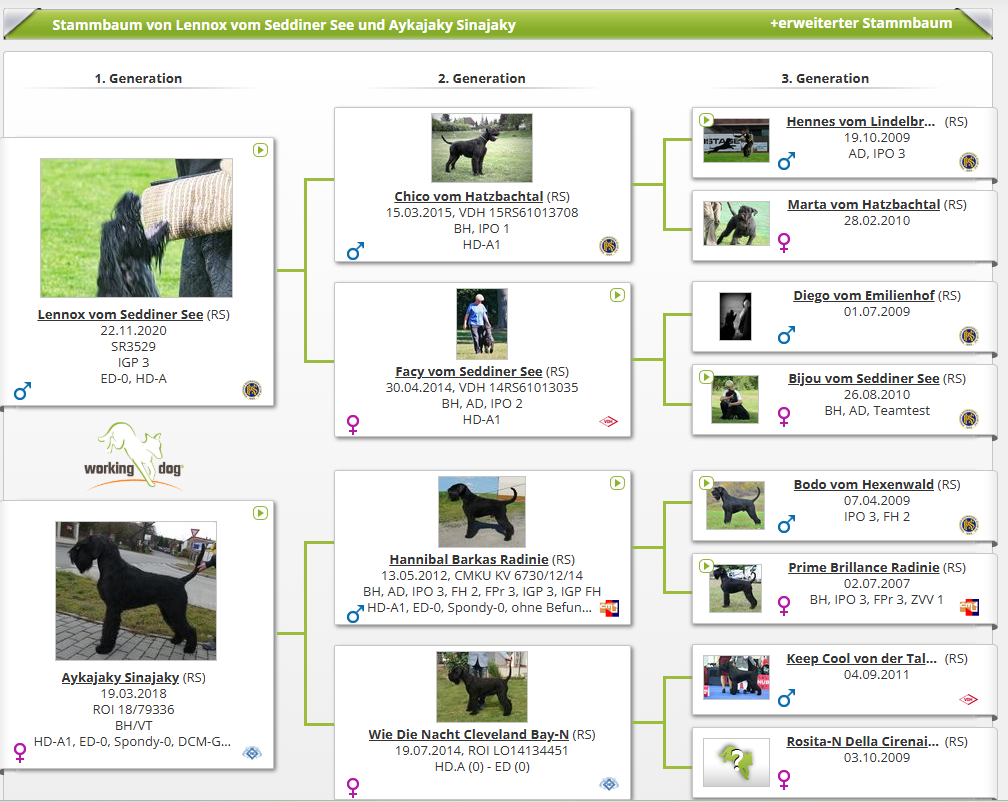1008x802 pixels.
Task: Click the working dog logo
Action: click(134, 457)
